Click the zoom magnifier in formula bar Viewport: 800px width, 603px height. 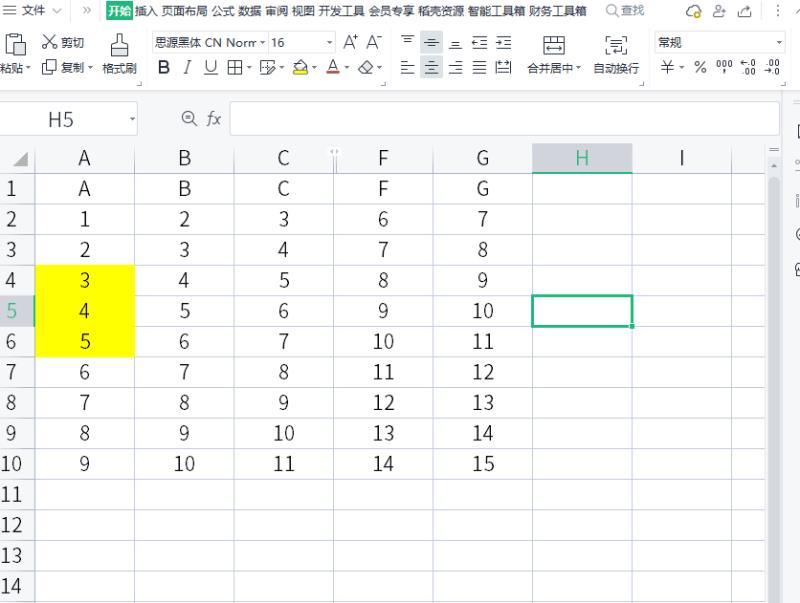(189, 119)
